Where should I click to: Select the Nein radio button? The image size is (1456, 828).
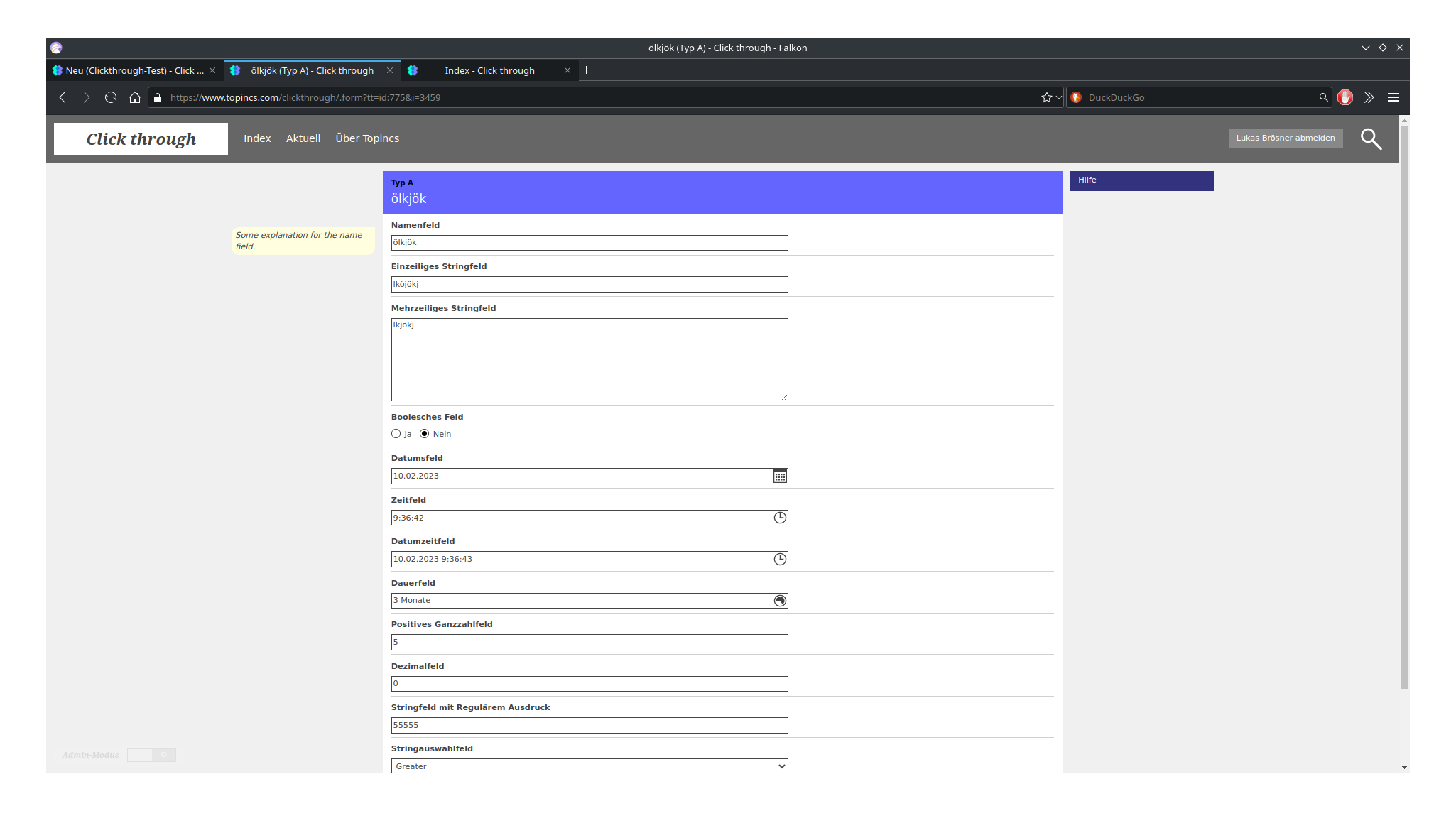[425, 434]
